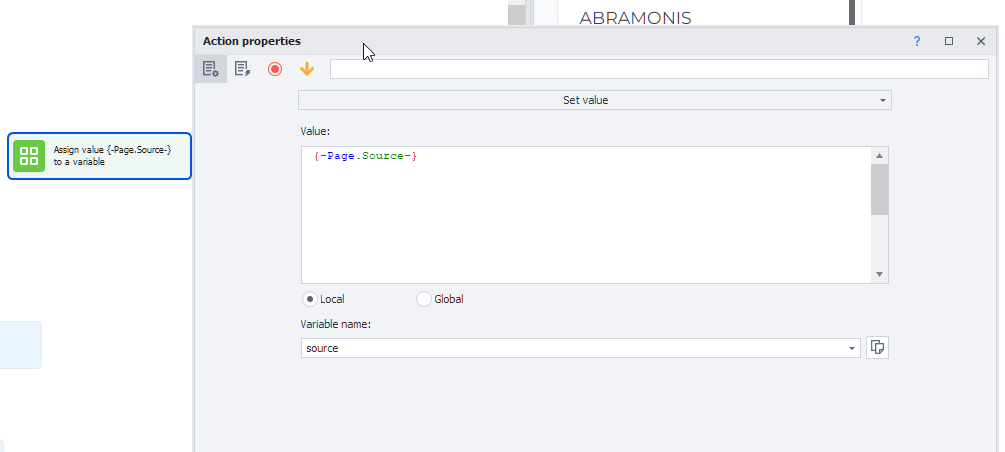Click the source variable name field

point(572,348)
